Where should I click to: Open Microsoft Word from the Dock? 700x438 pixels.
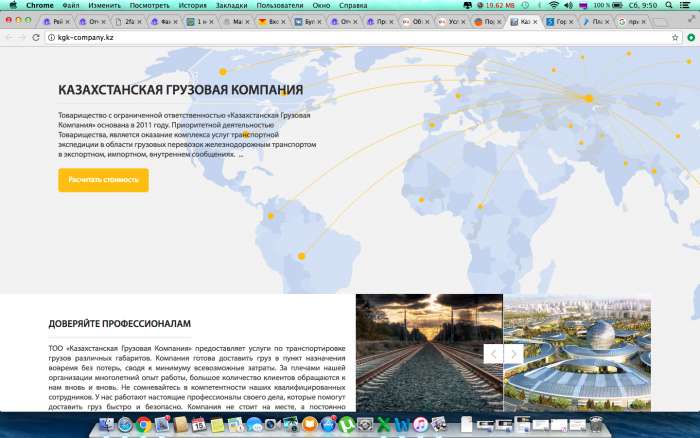coord(401,424)
